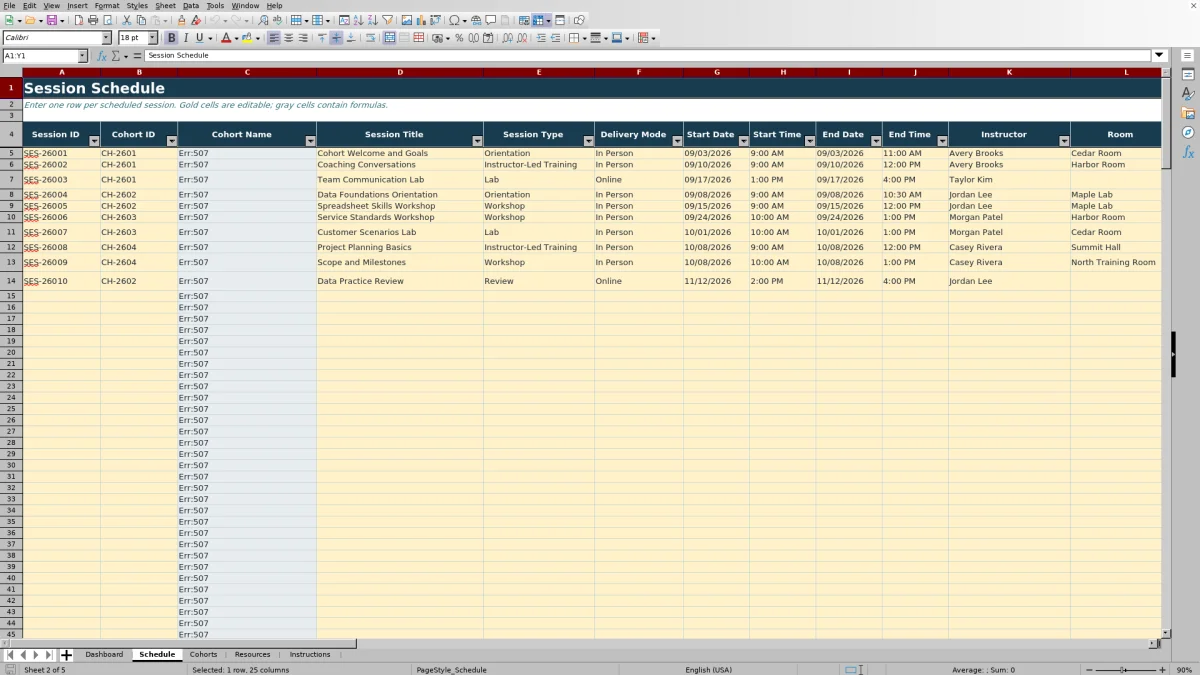
Task: Go to last sheet navigation button
Action: coord(48,655)
